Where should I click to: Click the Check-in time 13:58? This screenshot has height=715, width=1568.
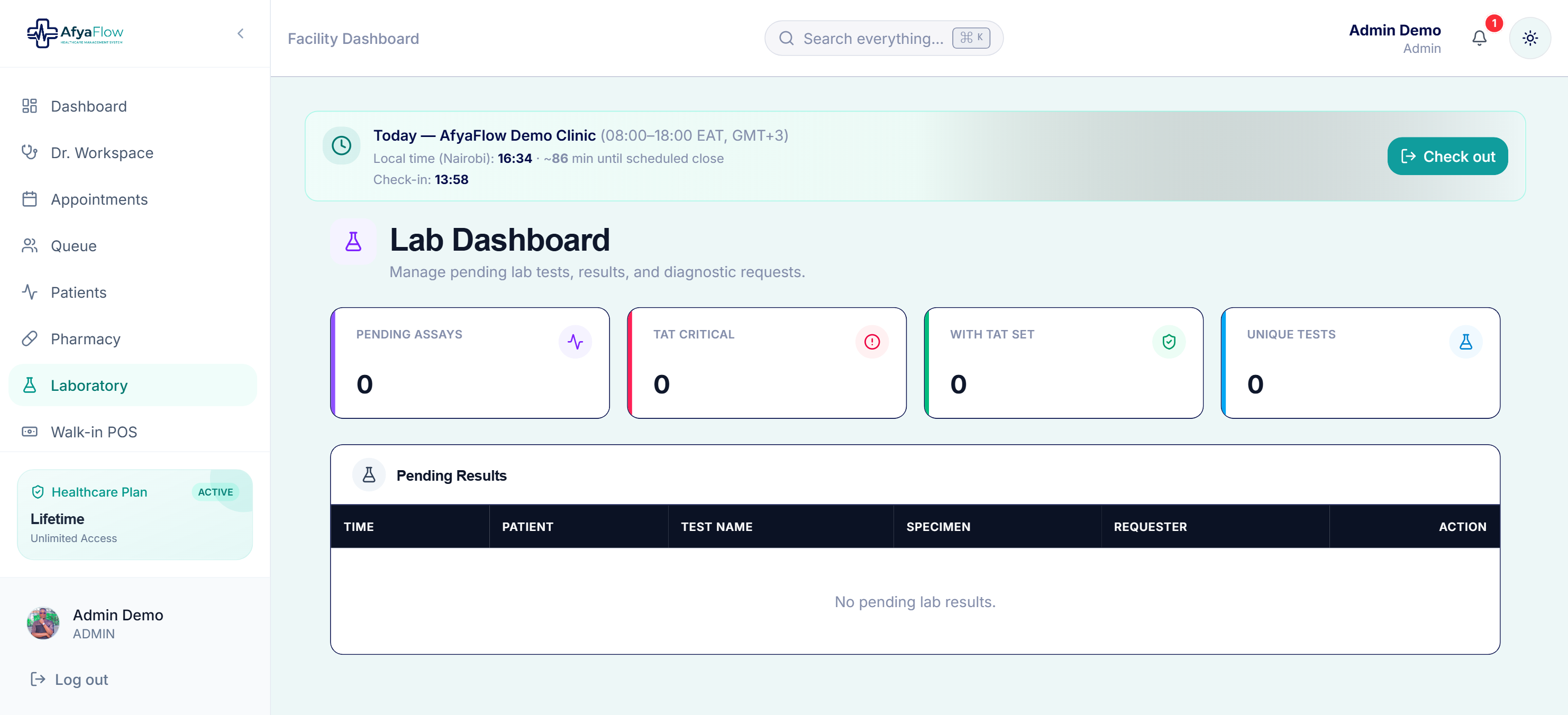tap(452, 179)
